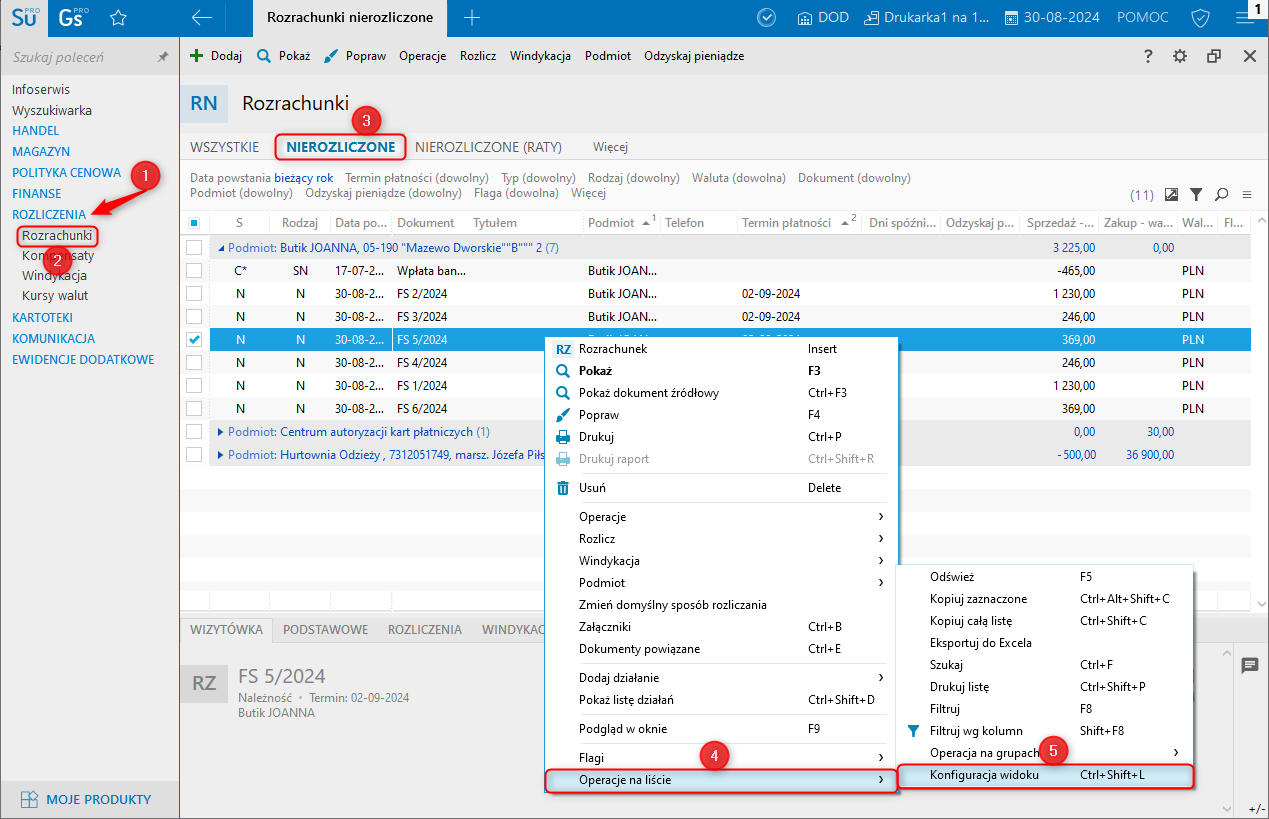This screenshot has height=819, width=1269.
Task: Click the filter funnel icon above list
Action: point(1195,194)
